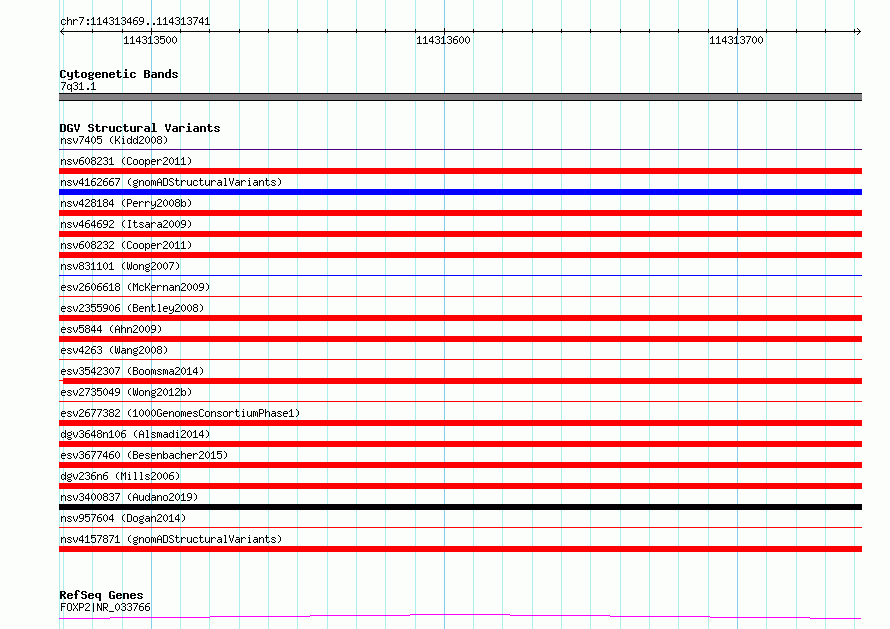Open variant nsv4157871 (gnomADStructuralVariants)
The width and height of the screenshot is (890, 629).
point(171,539)
